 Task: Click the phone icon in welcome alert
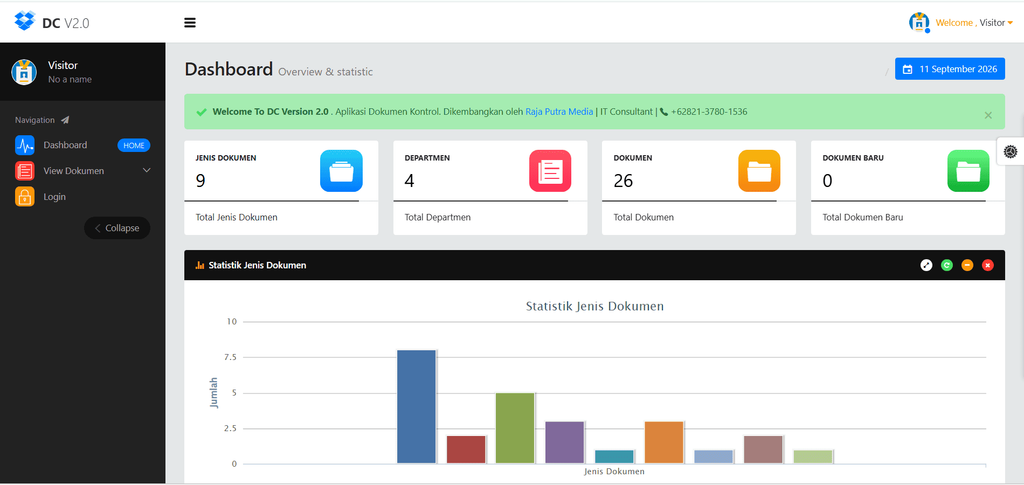pos(664,112)
